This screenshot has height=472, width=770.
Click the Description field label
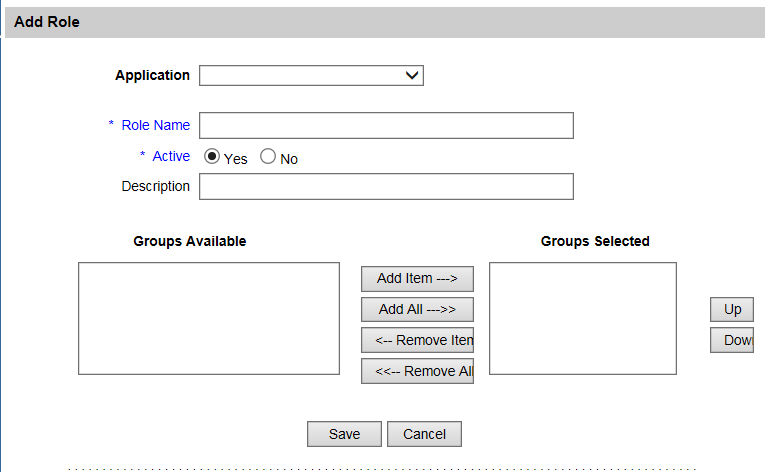(155, 186)
